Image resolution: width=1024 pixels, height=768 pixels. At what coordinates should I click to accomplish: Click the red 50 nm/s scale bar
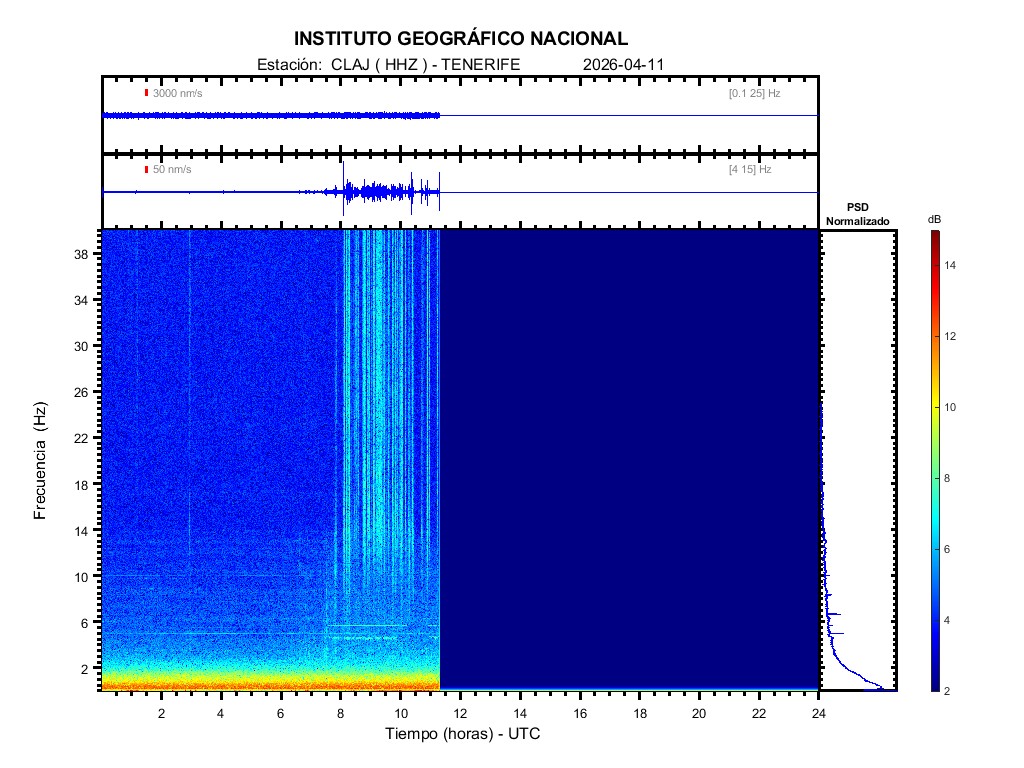146,169
